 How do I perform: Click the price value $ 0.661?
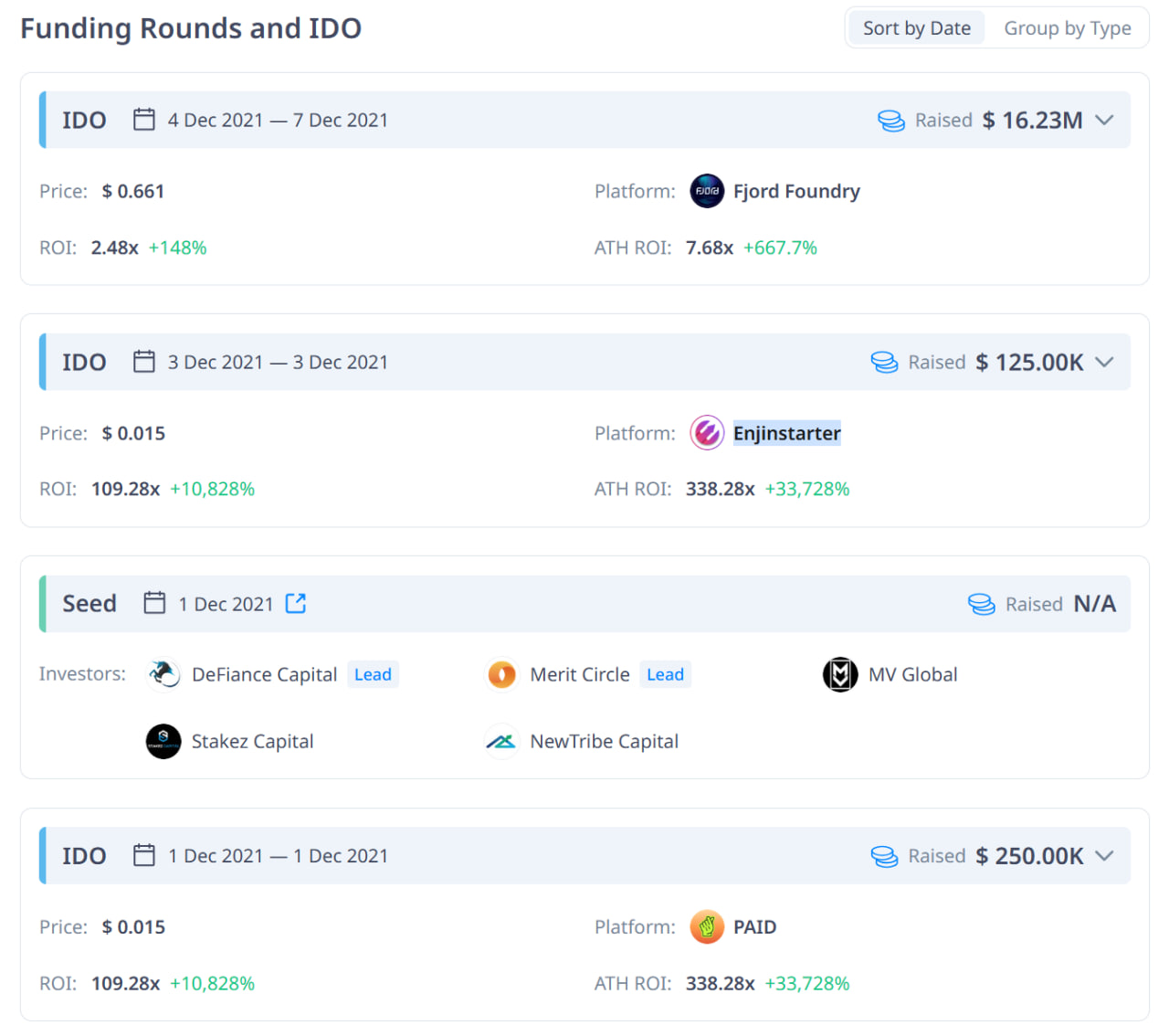[133, 191]
